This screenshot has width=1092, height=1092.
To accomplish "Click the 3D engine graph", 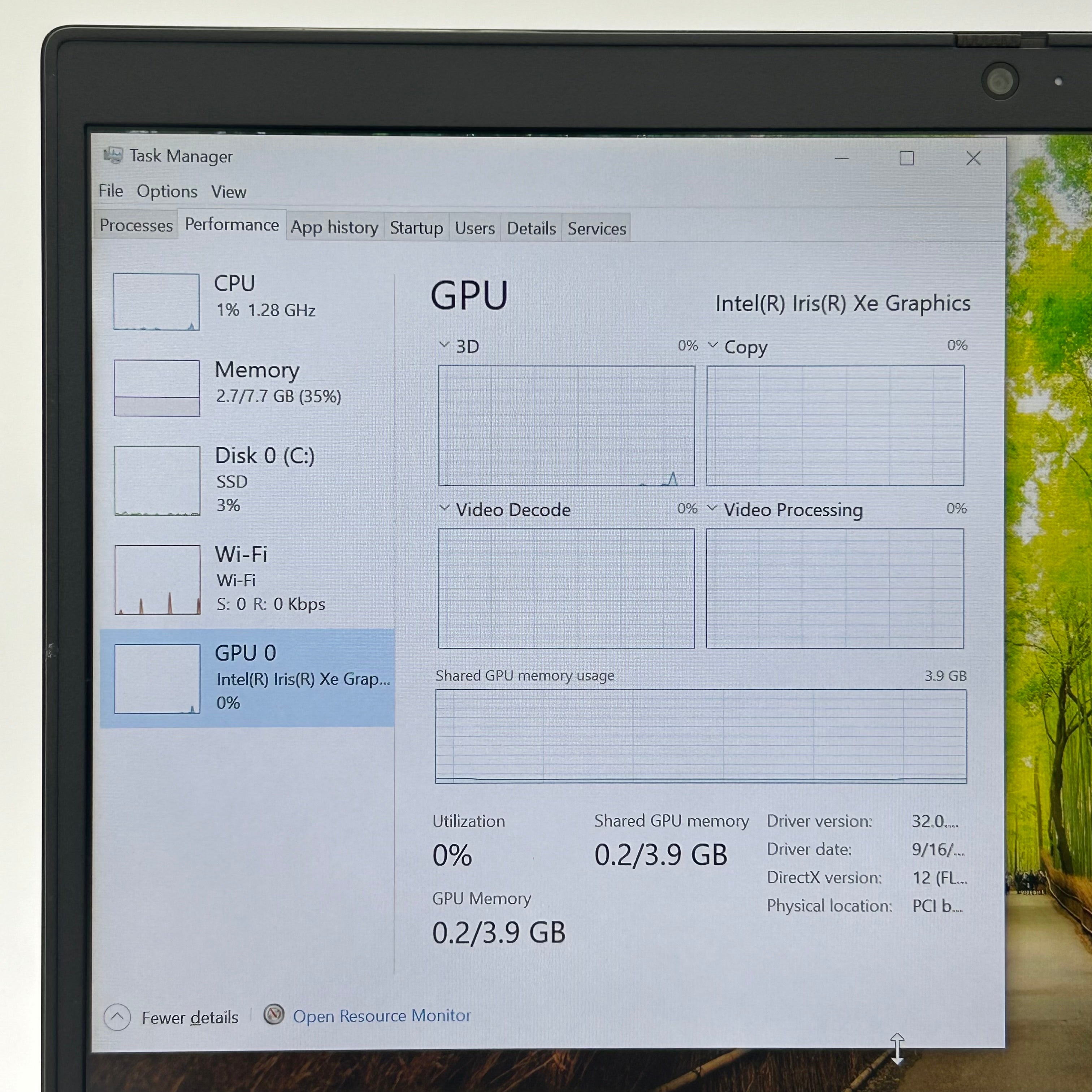I will (566, 426).
